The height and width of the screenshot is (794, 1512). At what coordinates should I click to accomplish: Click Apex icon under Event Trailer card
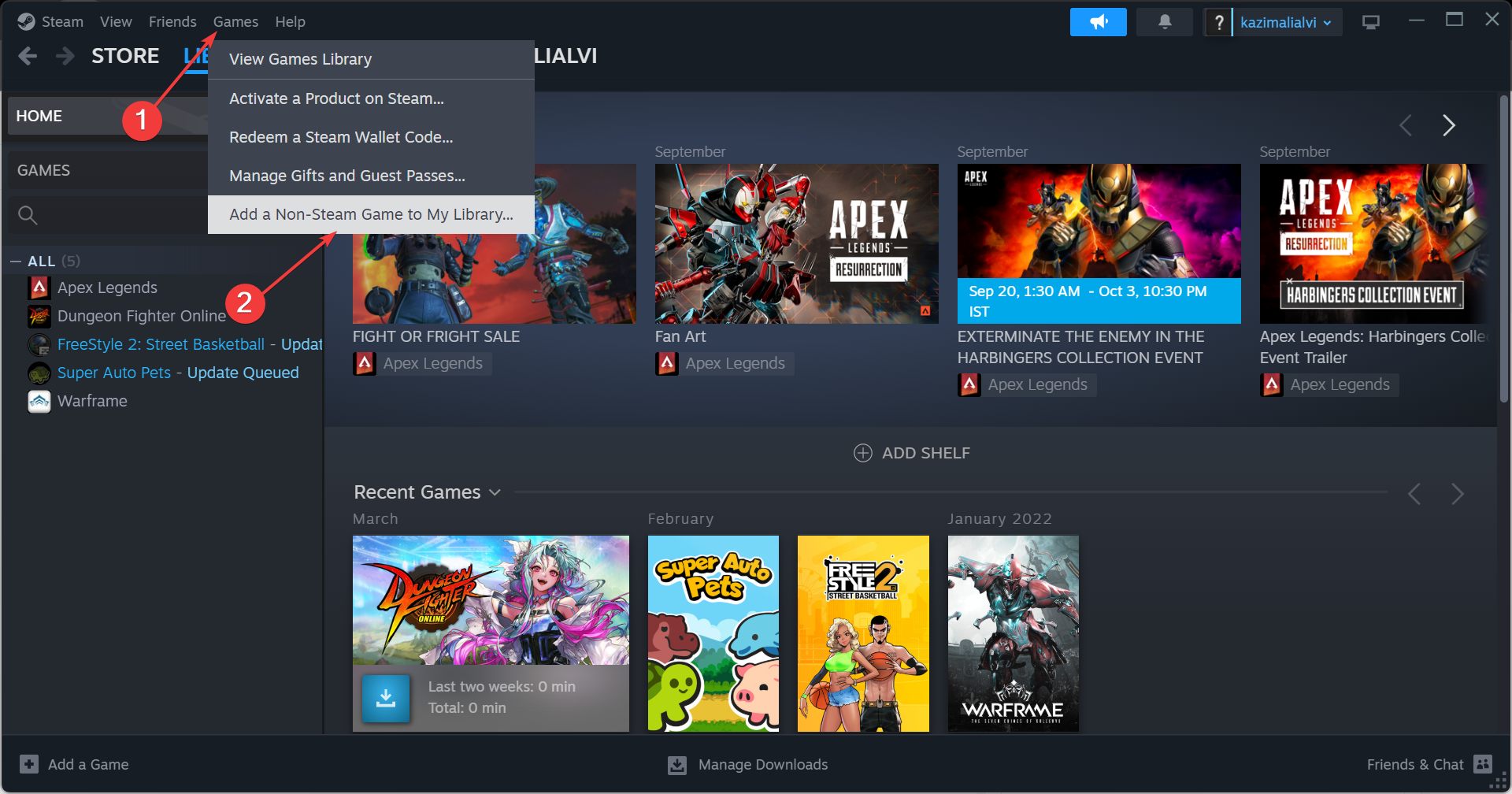click(1272, 384)
